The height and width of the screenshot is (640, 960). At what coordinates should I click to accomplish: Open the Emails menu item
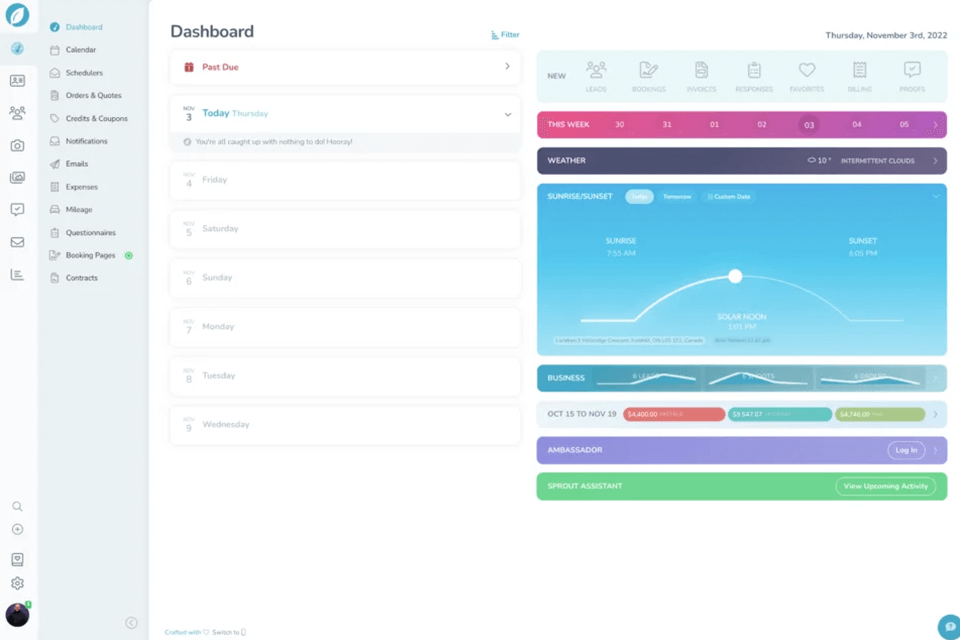pyautogui.click(x=77, y=164)
